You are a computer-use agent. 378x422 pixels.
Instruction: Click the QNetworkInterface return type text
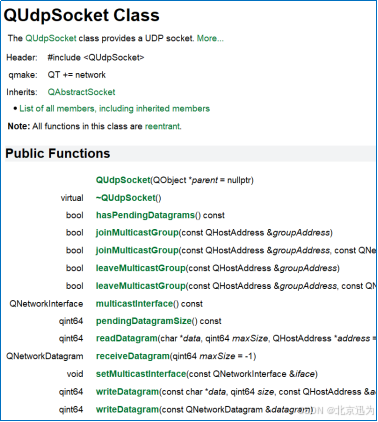[x=46, y=304]
